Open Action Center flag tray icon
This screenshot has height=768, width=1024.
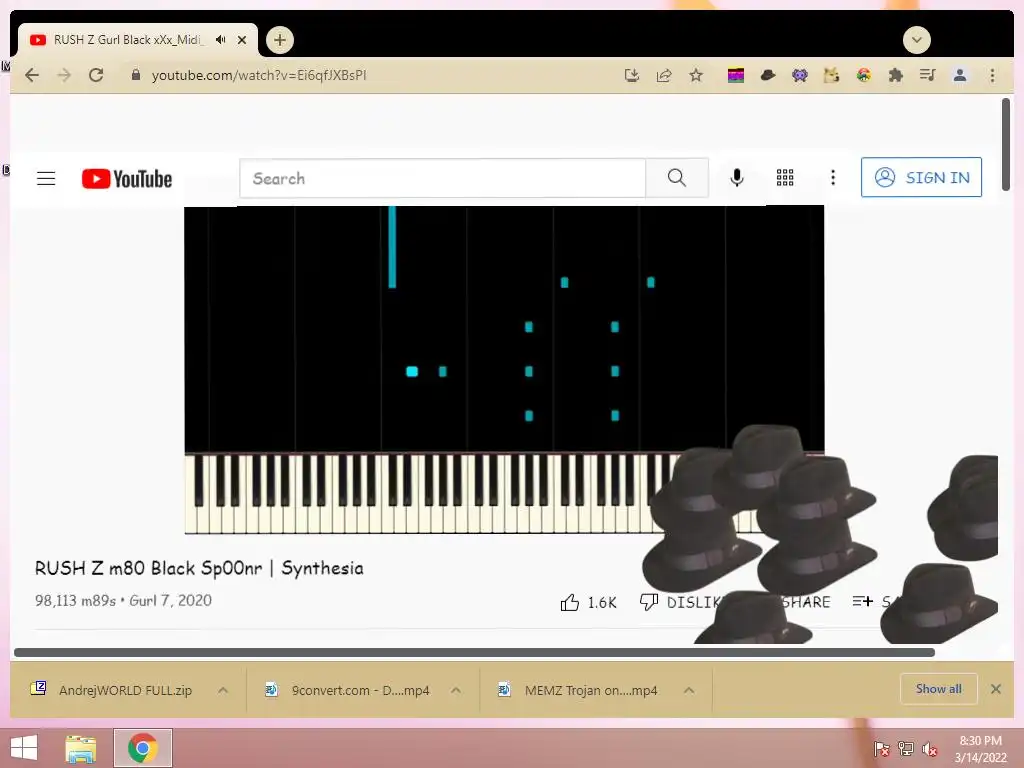[881, 749]
